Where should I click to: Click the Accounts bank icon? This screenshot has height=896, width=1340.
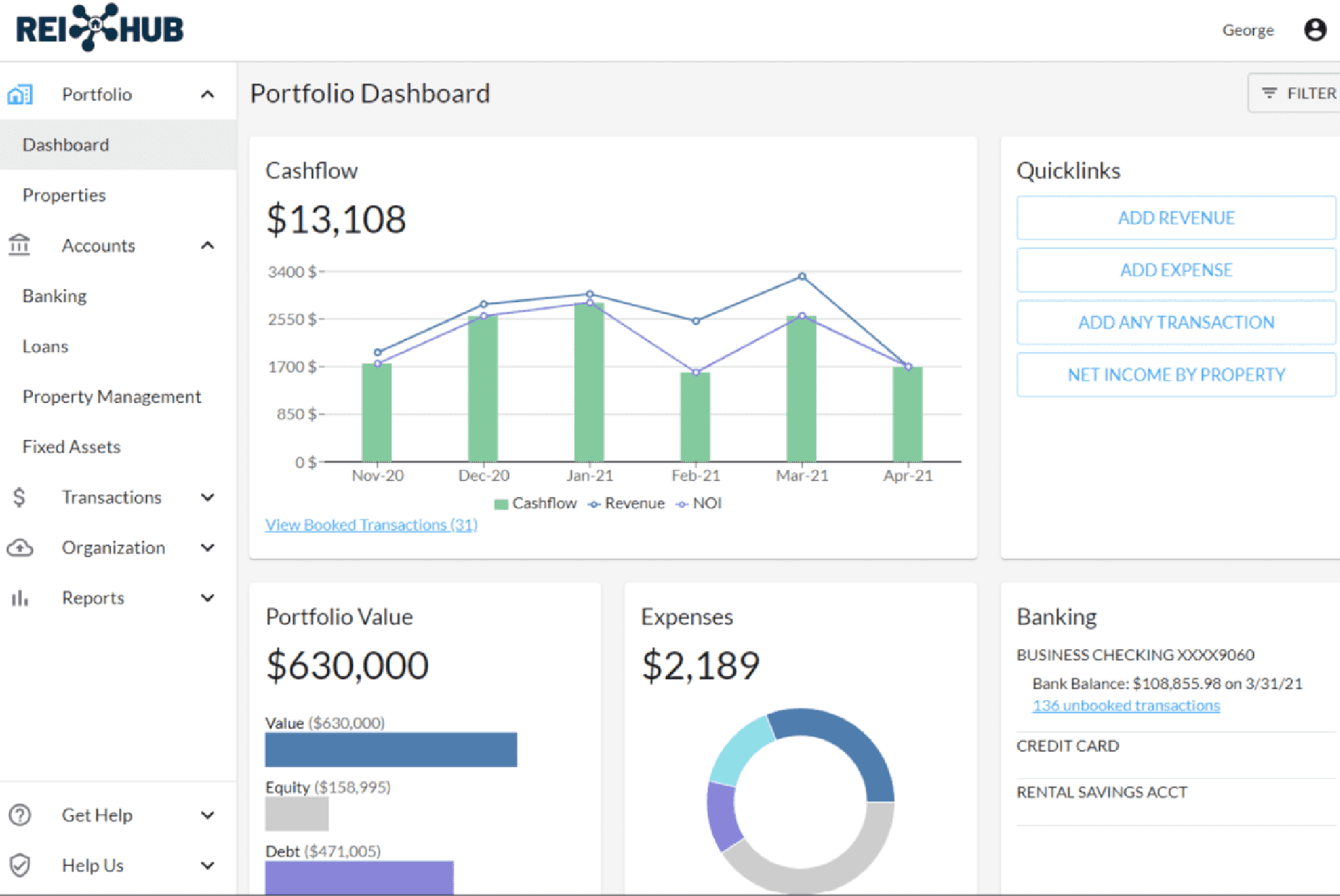pyautogui.click(x=20, y=245)
